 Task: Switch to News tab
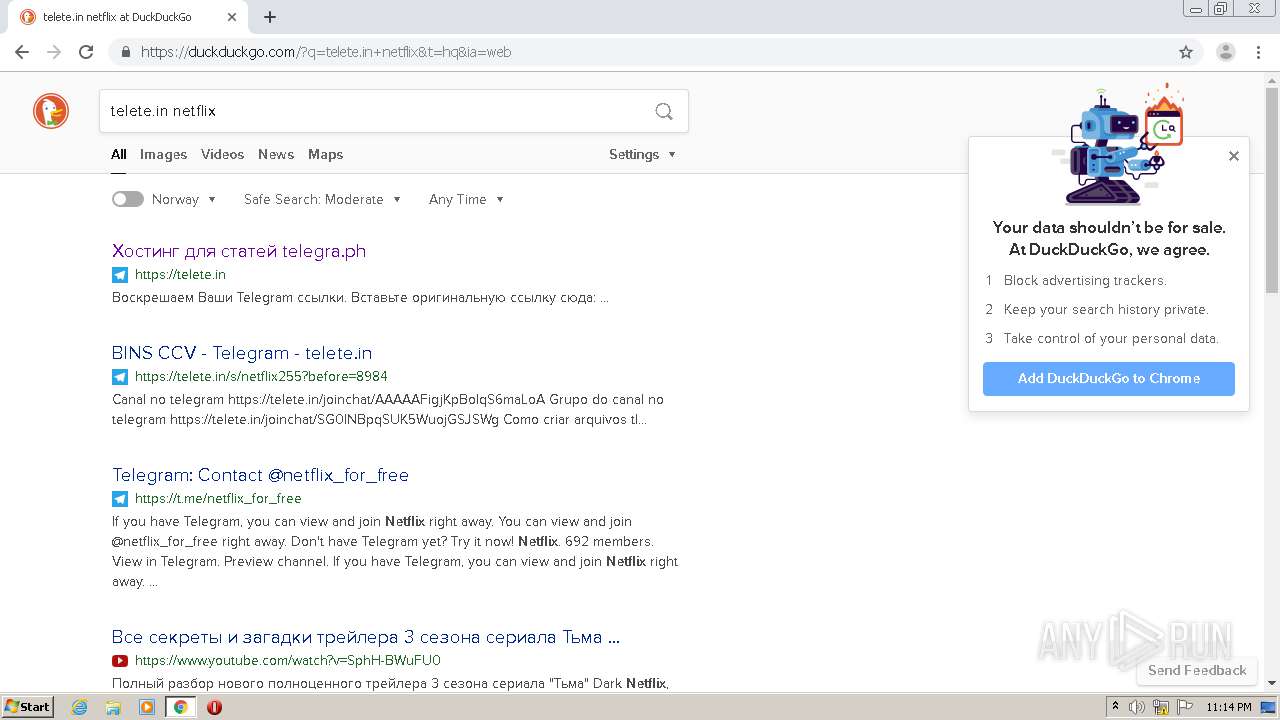[x=276, y=154]
